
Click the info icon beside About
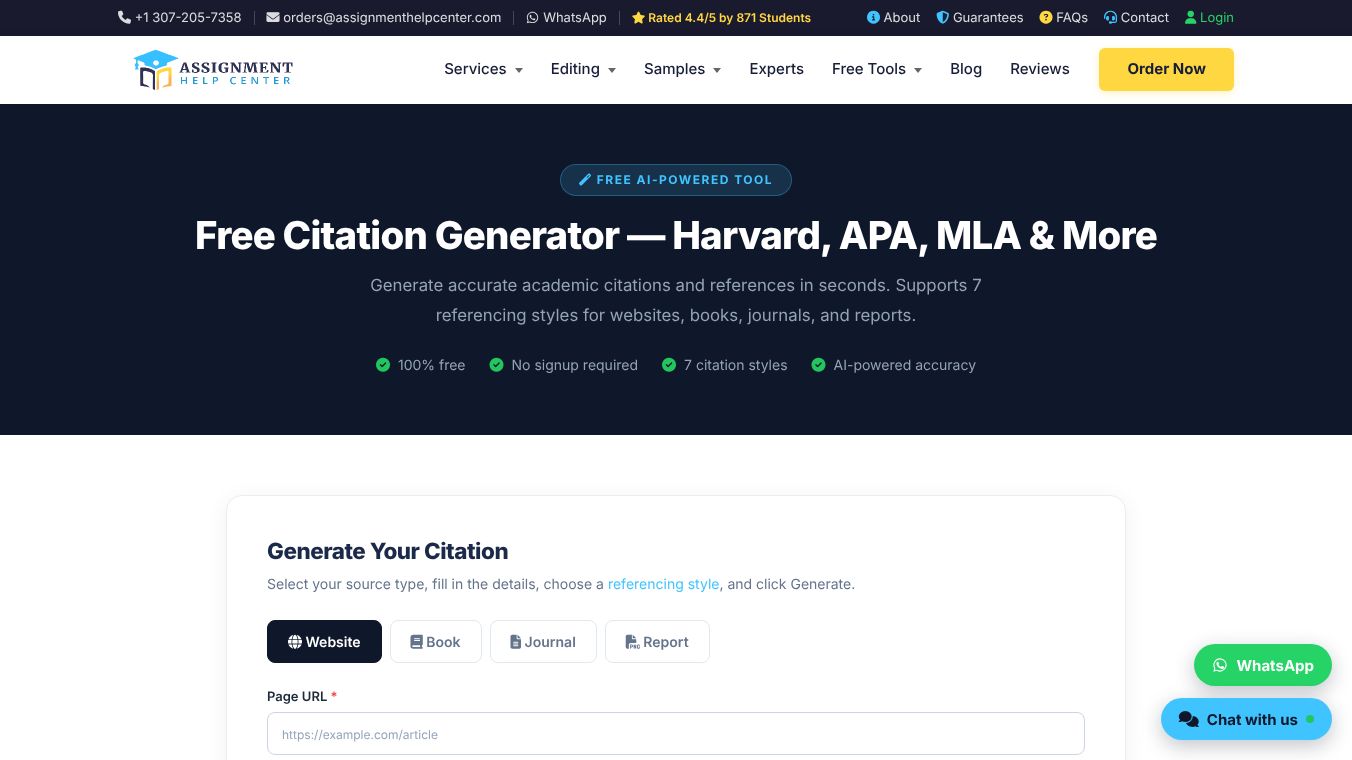coord(873,17)
